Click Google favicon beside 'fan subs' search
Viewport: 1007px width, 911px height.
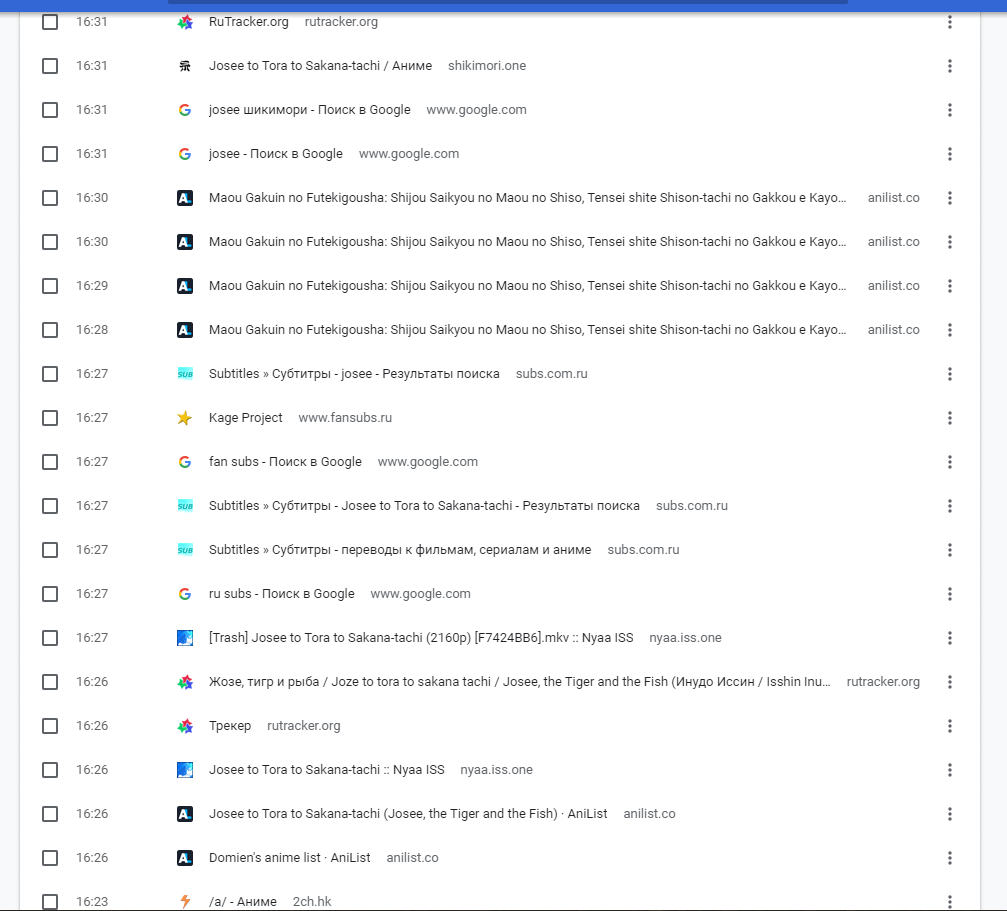click(x=185, y=462)
